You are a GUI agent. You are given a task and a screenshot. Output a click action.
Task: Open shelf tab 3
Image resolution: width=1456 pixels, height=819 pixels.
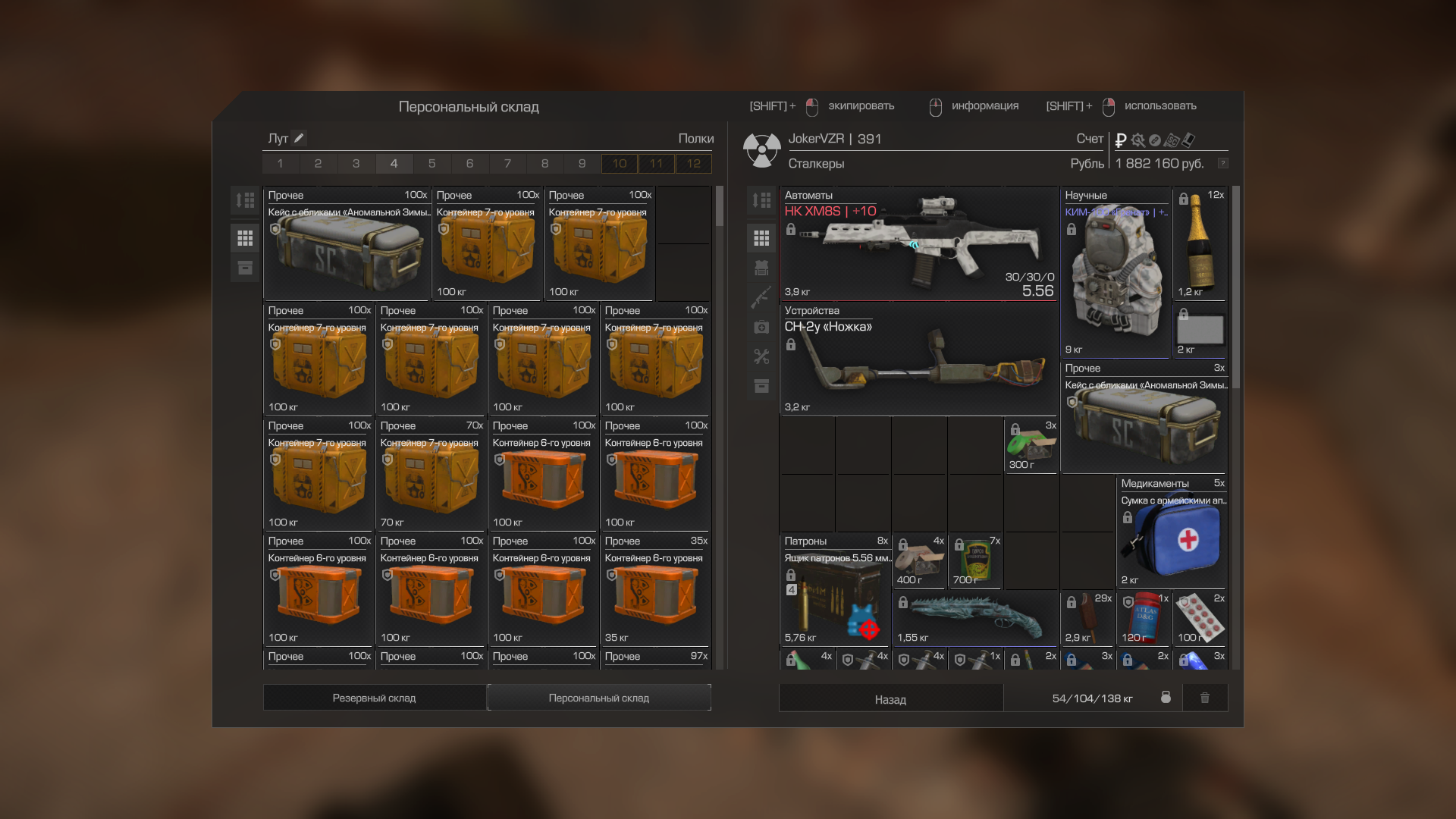356,163
